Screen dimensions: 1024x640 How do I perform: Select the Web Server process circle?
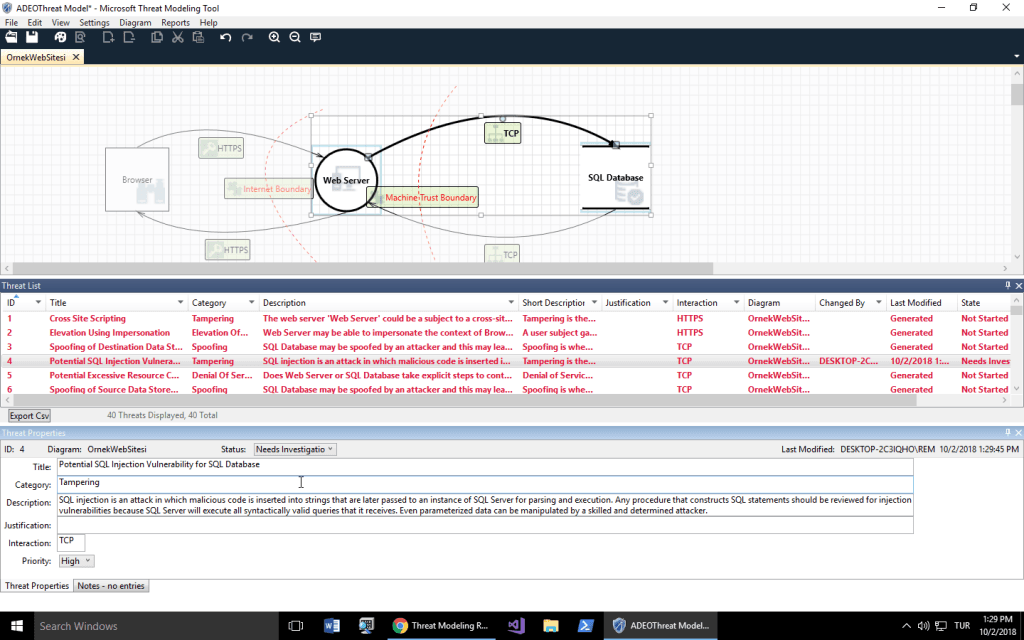tap(345, 180)
